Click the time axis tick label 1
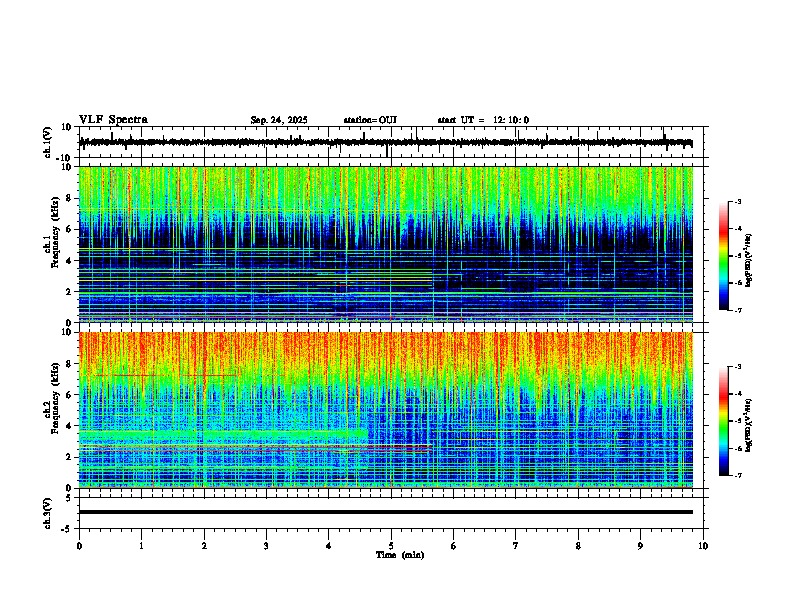 141,546
